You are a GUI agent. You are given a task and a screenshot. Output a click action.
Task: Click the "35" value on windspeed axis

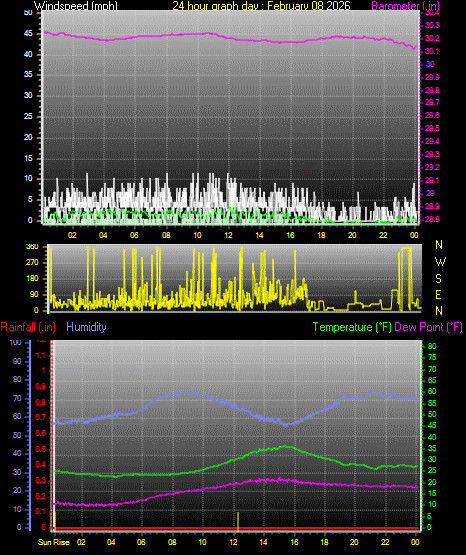pyautogui.click(x=28, y=74)
